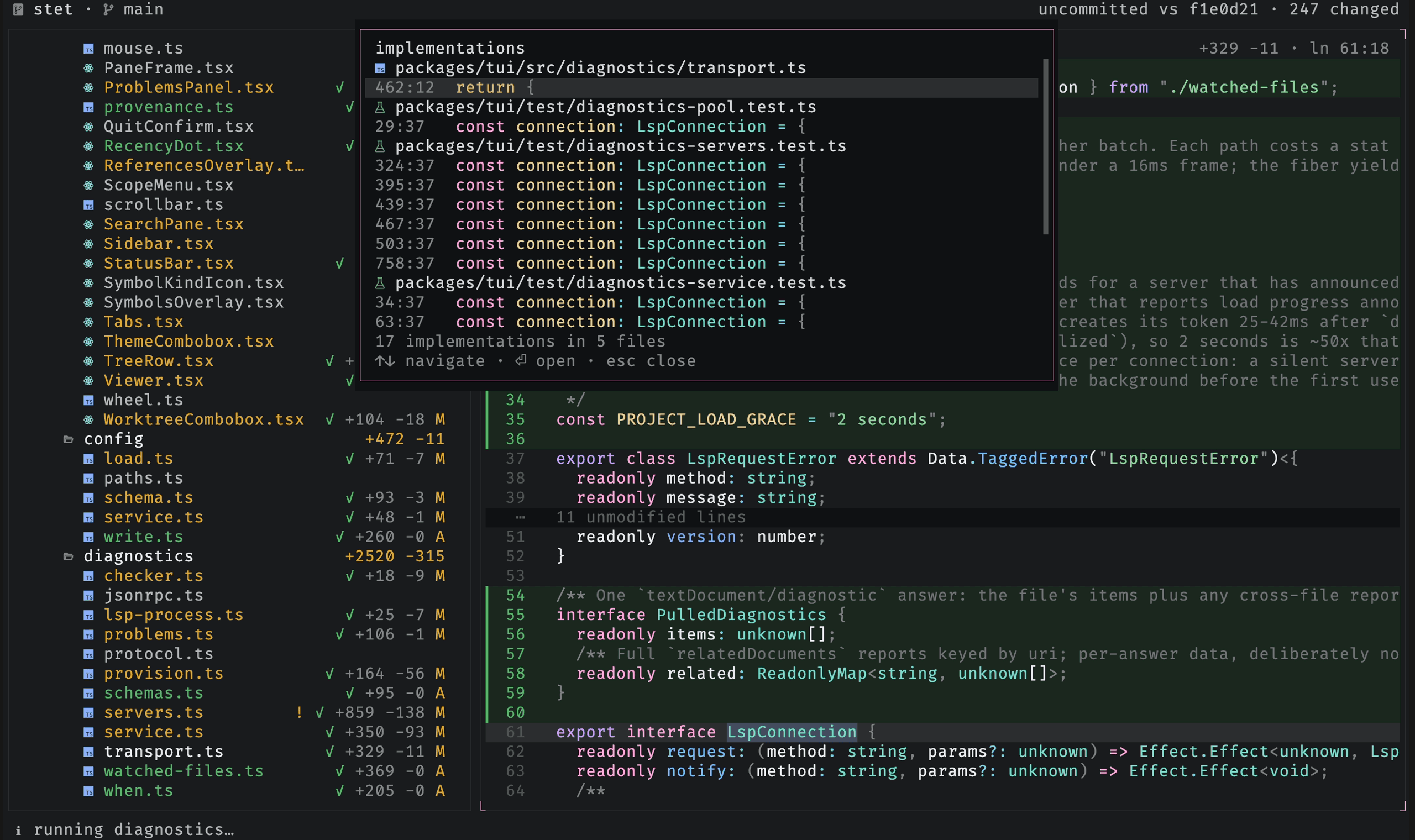Open the service.ts row showing +48 -1
Screen dimensions: 1415x840
tap(154, 517)
